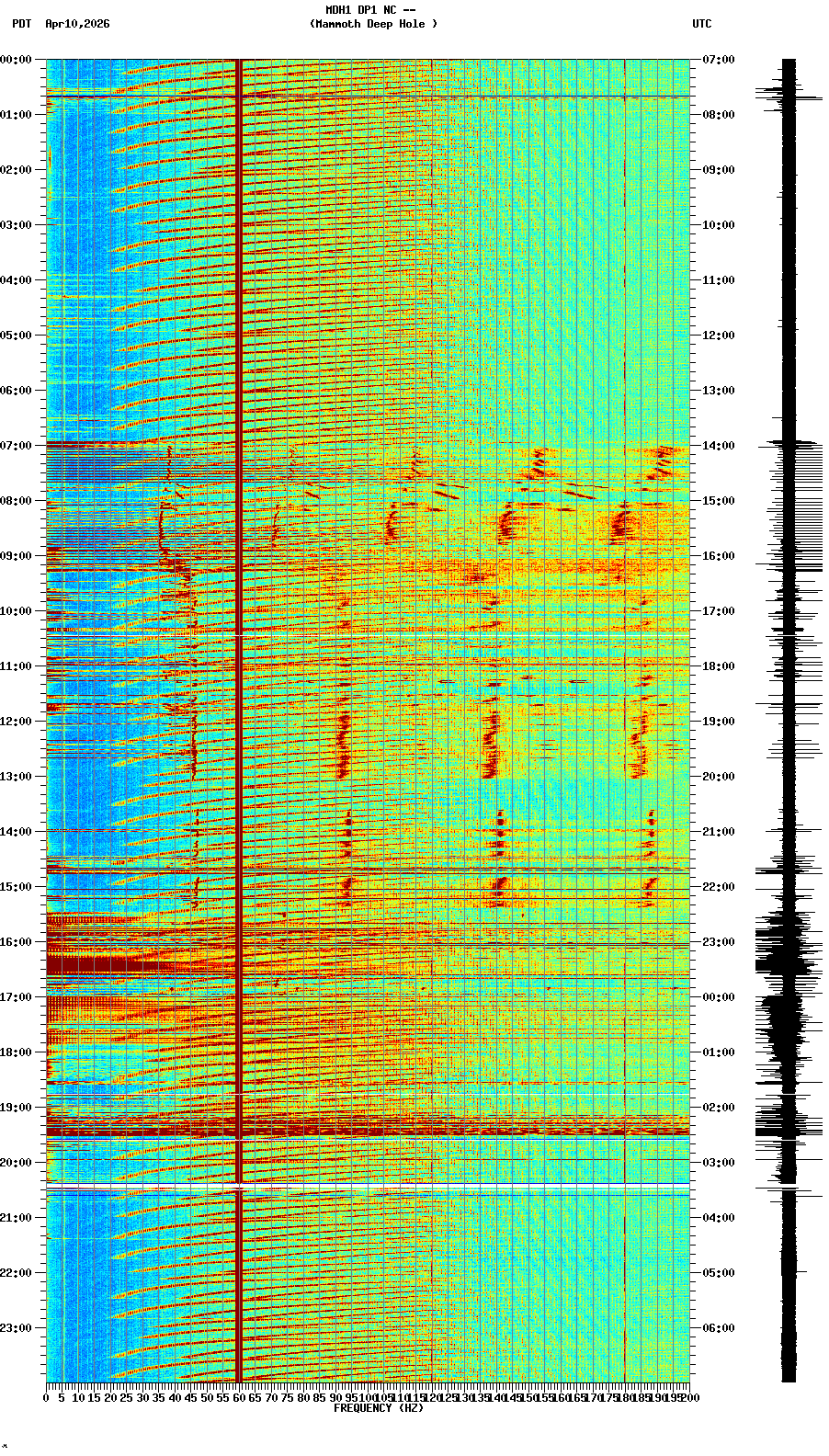Click the 06:00 PDT time label
Viewport: 829px width, 1456px height.
tap(17, 391)
